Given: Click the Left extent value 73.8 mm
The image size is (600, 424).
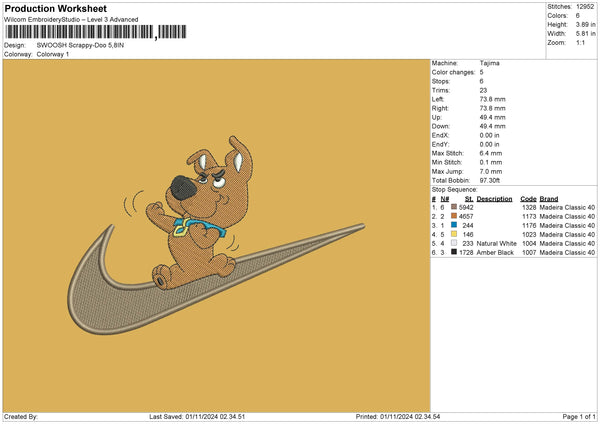Looking at the screenshot, I should tap(492, 99).
